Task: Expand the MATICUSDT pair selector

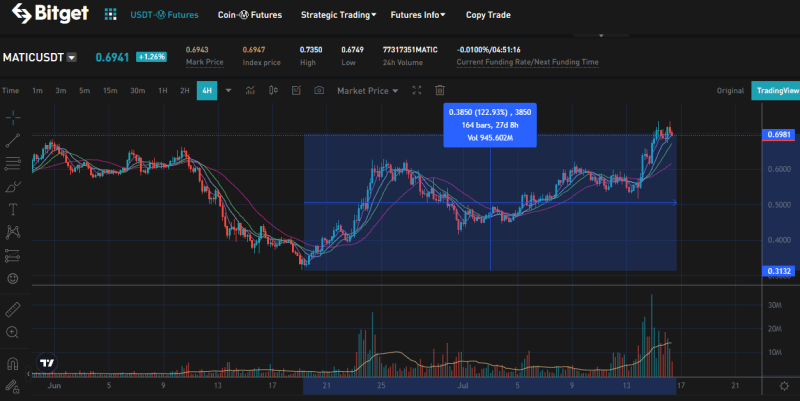Action: 72,57
